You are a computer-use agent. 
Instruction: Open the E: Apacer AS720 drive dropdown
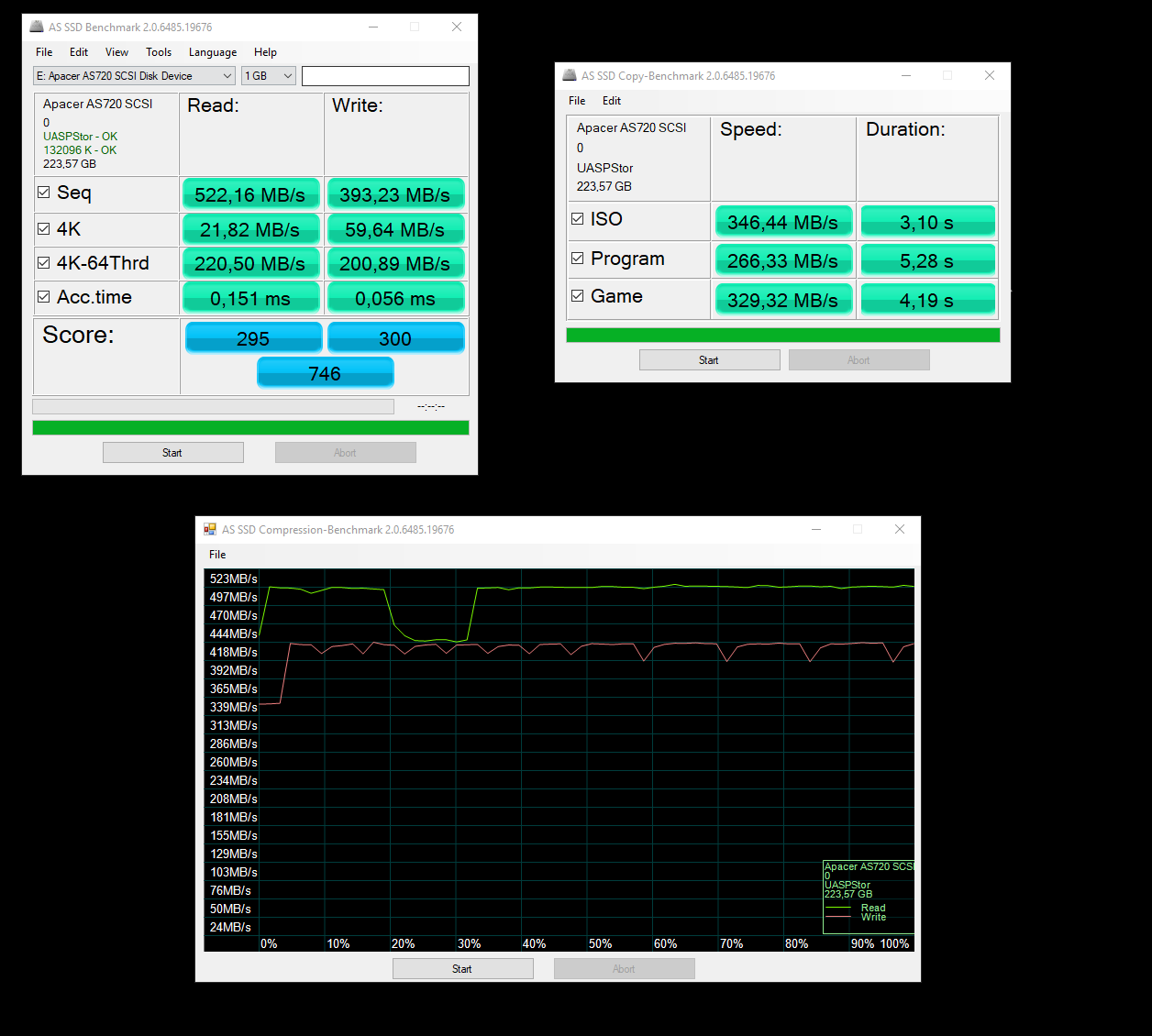coord(135,76)
